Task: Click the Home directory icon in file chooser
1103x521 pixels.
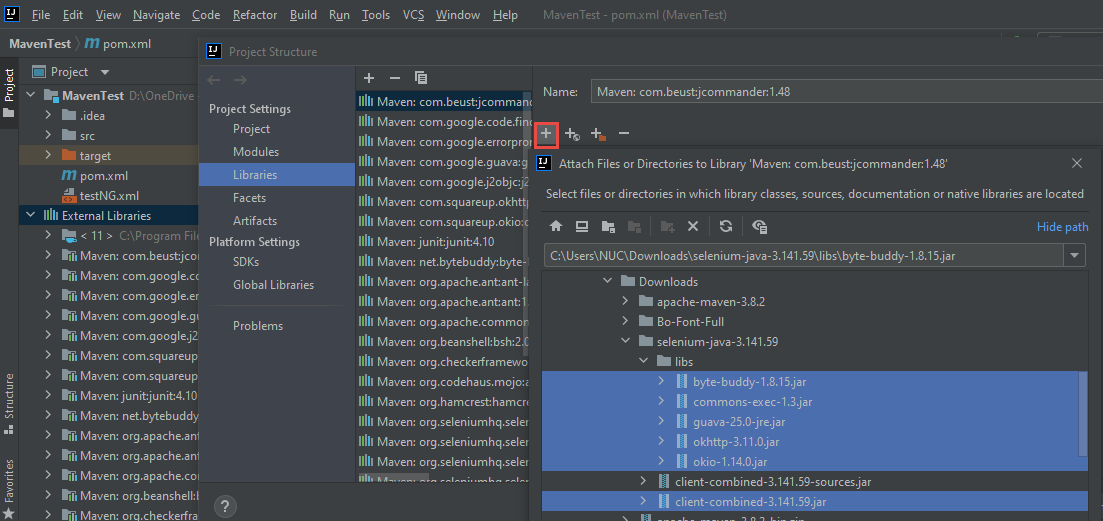Action: point(556,226)
